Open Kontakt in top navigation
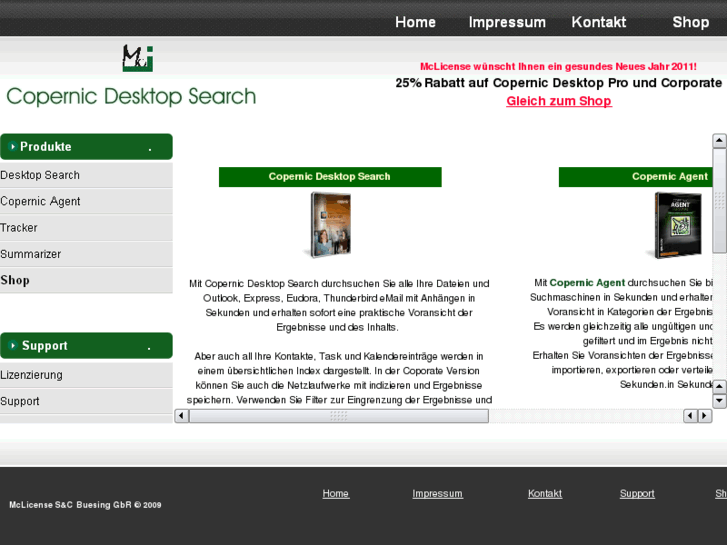Image resolution: width=727 pixels, height=545 pixels. [x=599, y=22]
